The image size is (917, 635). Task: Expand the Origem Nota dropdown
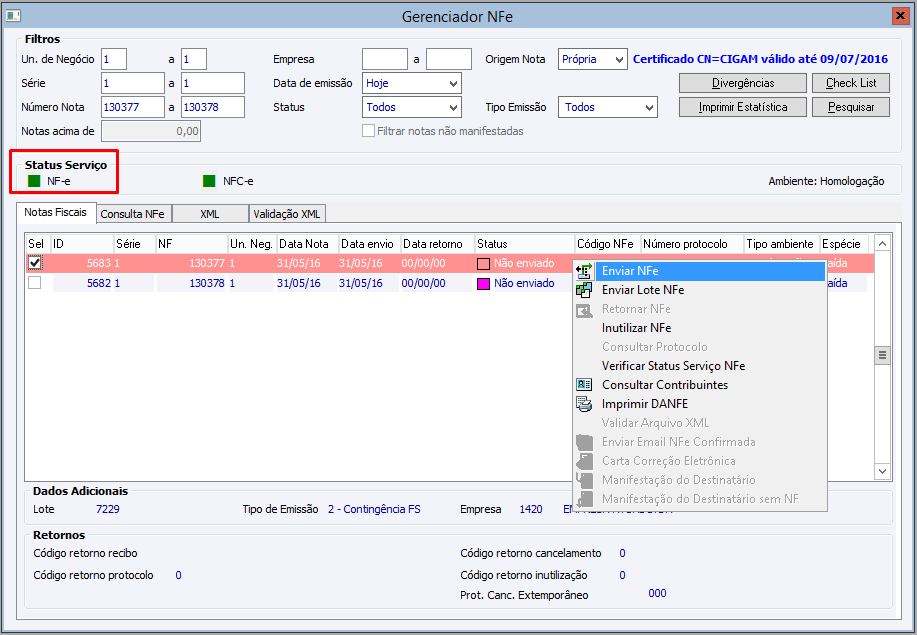coord(592,59)
